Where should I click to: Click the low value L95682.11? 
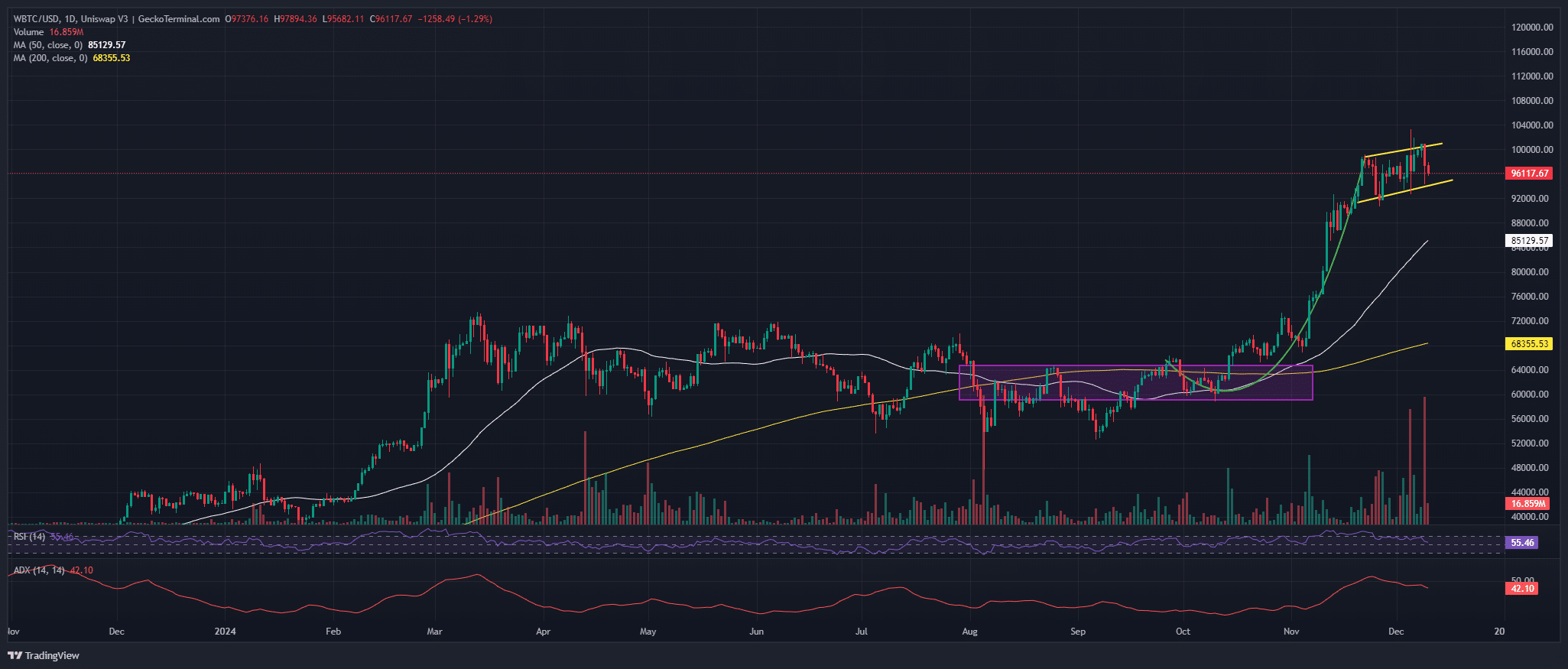point(343,19)
